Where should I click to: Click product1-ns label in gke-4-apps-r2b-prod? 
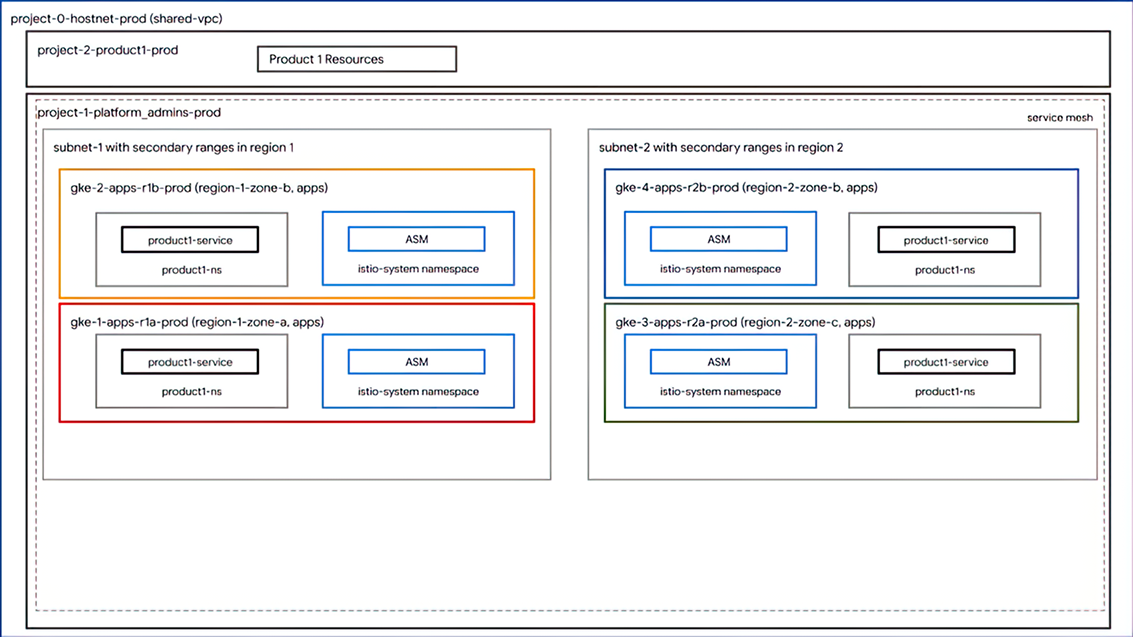click(x=945, y=270)
